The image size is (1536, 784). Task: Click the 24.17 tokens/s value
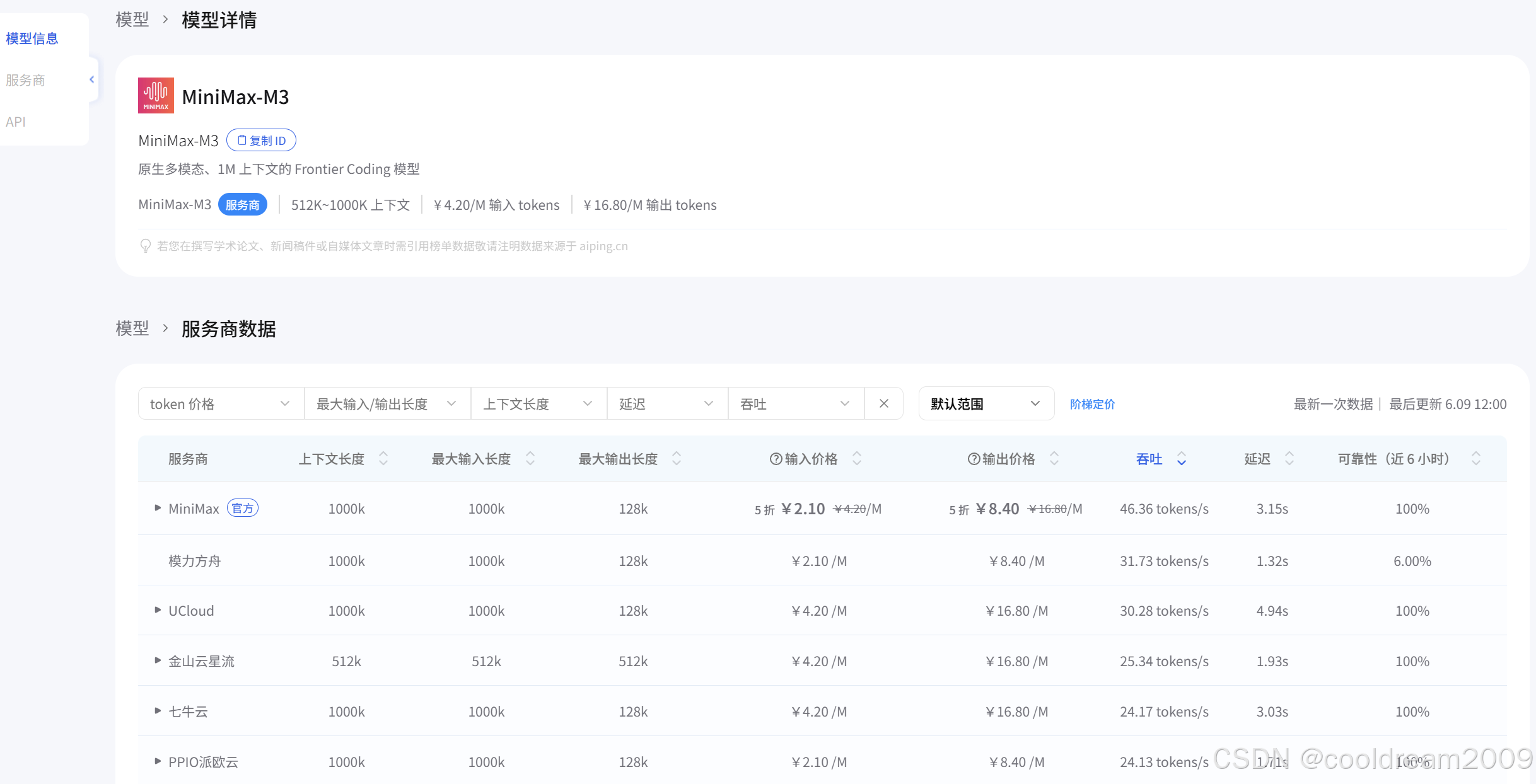(x=1164, y=712)
